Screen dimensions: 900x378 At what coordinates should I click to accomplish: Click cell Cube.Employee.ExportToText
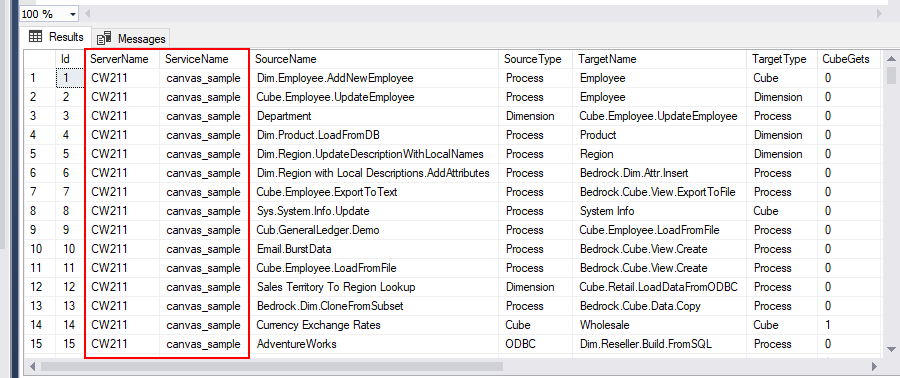[x=375, y=192]
